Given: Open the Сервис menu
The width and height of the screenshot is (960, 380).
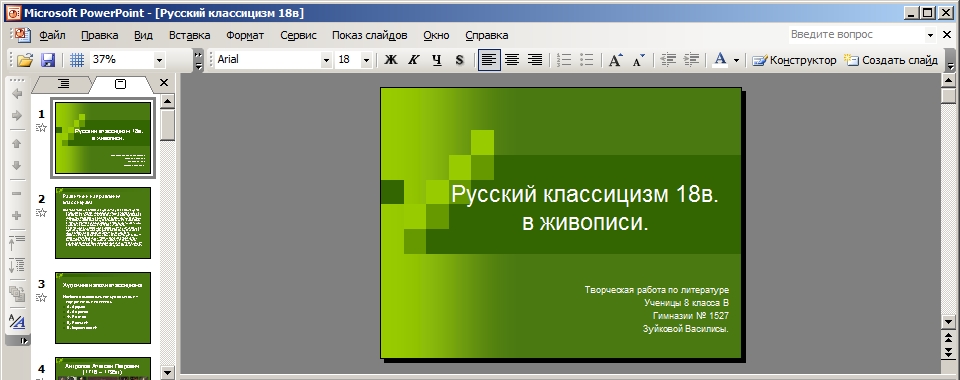Looking at the screenshot, I should pos(298,35).
